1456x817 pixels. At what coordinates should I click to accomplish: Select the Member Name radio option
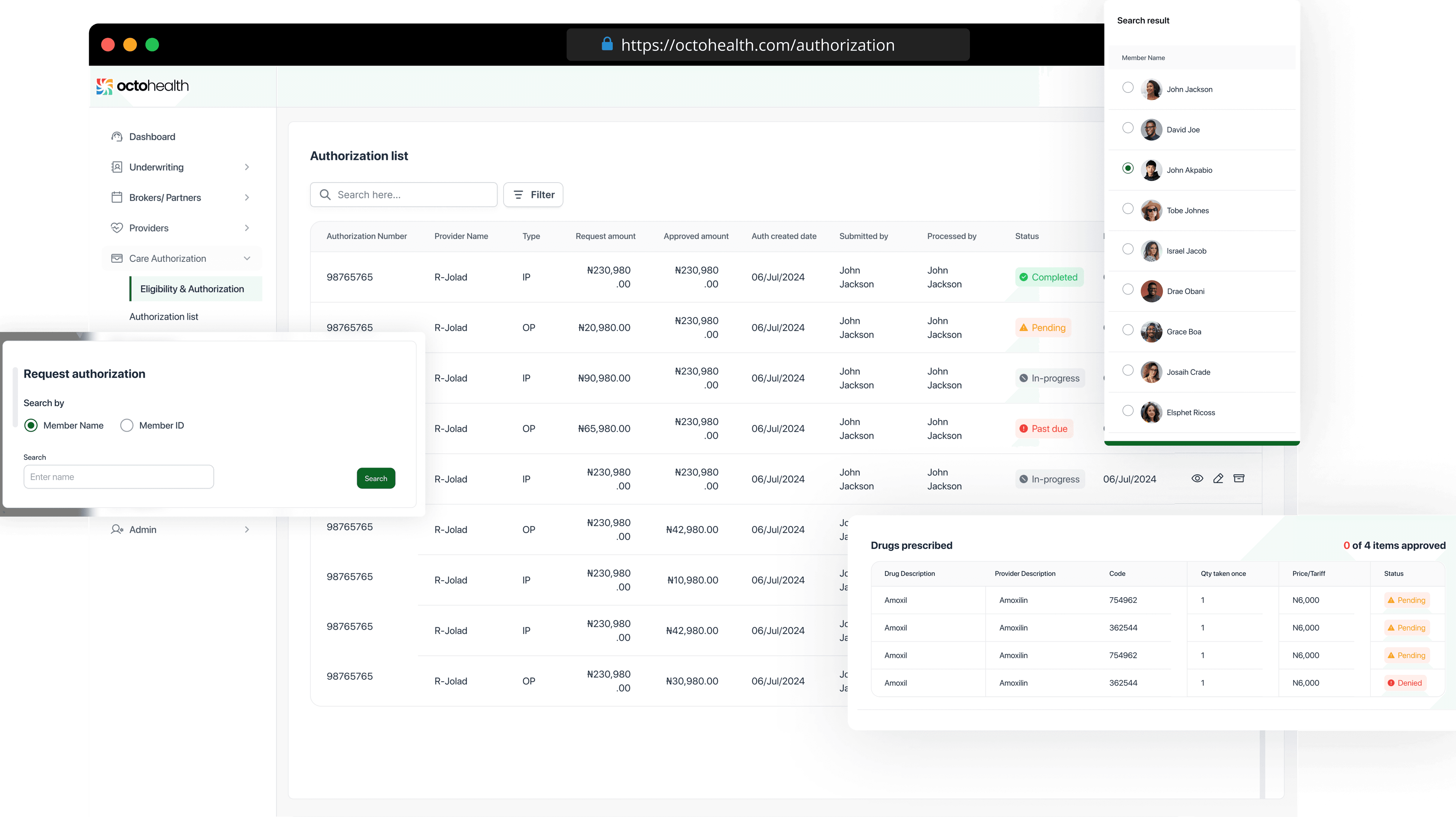31,426
